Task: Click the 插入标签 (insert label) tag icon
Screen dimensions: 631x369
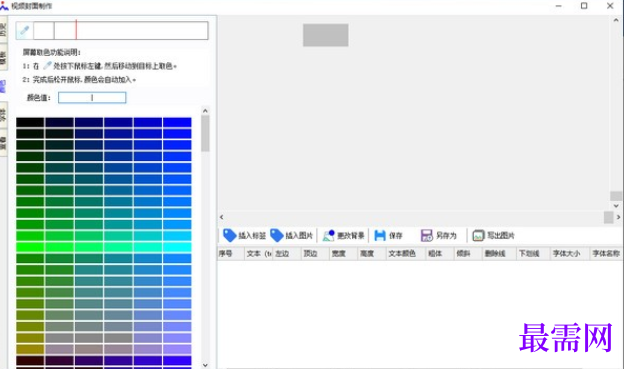Action: click(x=229, y=235)
